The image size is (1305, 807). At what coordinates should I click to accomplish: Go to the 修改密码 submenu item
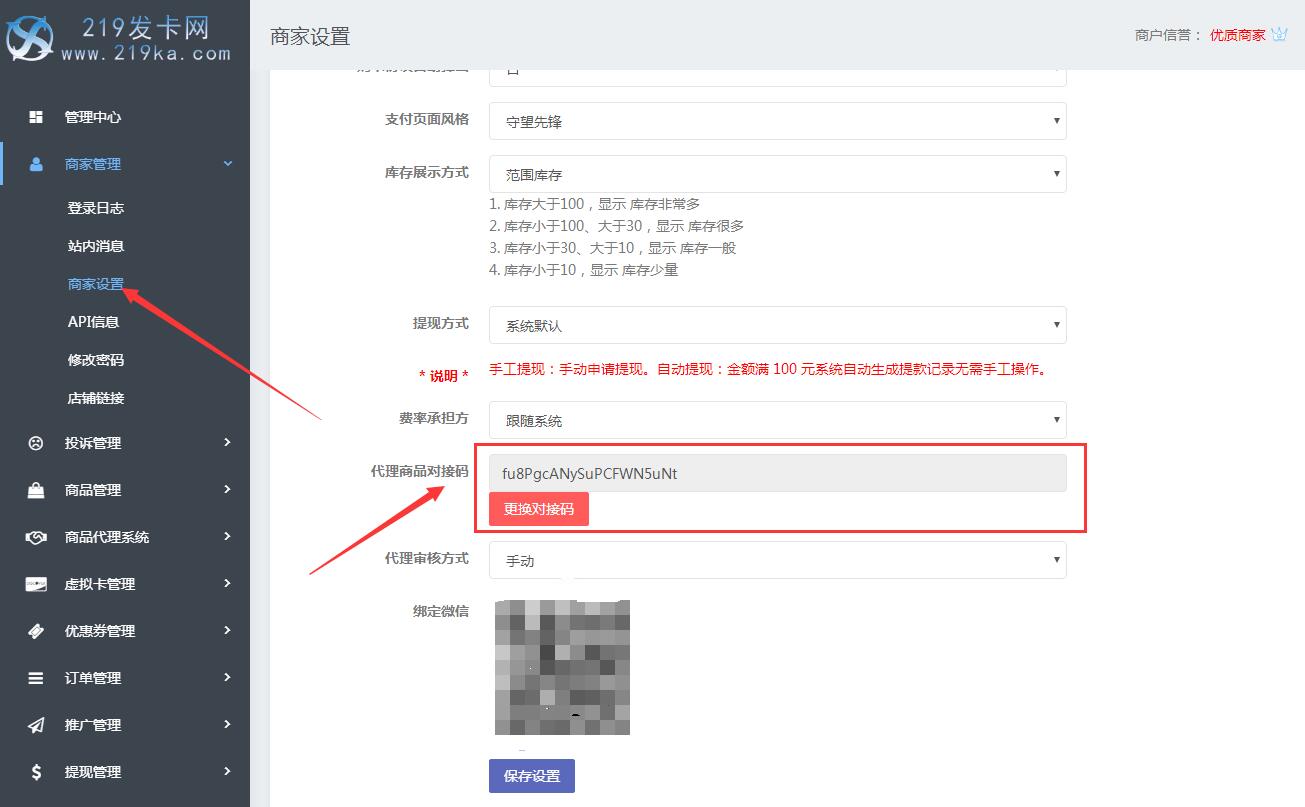(96, 360)
